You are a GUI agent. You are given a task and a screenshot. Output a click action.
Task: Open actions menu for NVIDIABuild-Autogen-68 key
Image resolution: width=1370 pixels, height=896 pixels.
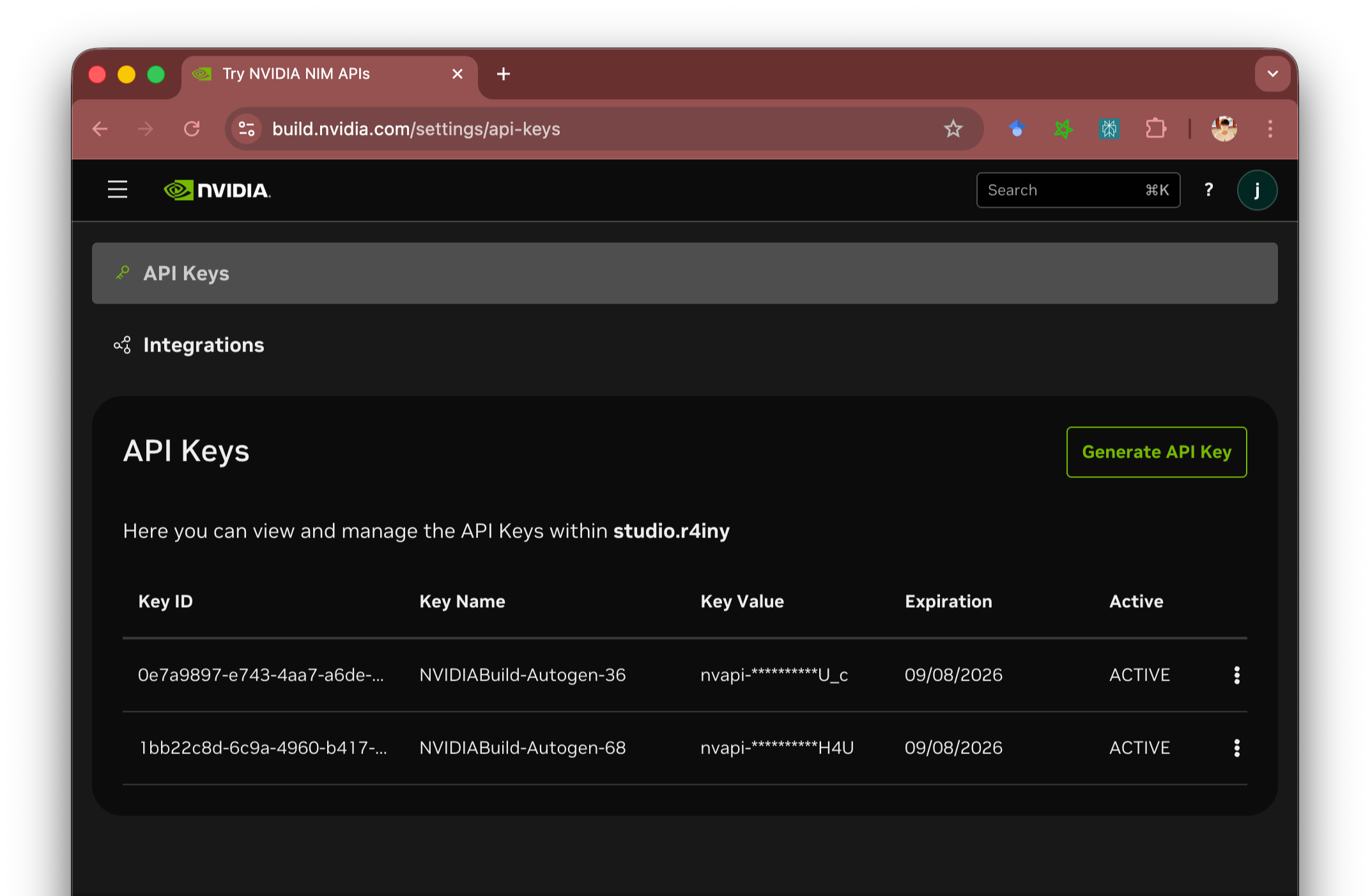[x=1236, y=748]
